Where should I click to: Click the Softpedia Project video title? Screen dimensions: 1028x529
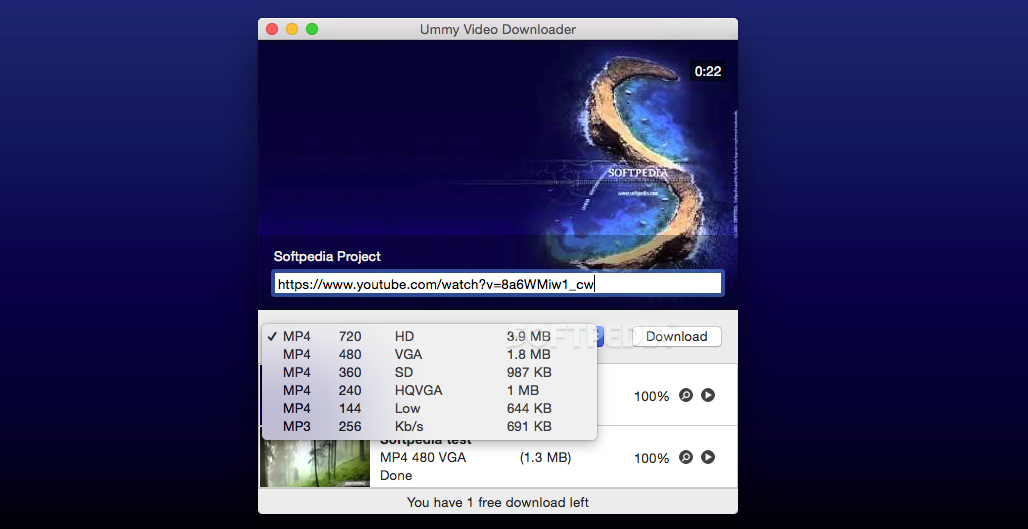(x=327, y=256)
